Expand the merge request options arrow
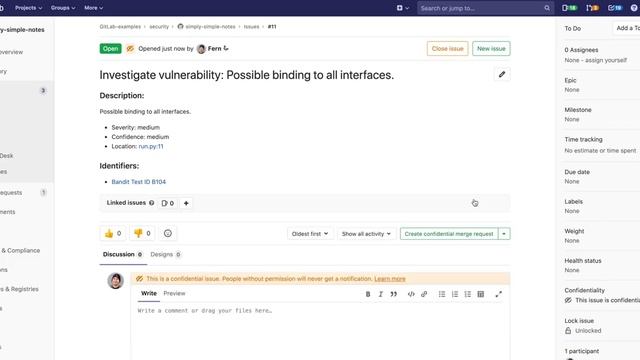640x360 pixels. [x=504, y=234]
